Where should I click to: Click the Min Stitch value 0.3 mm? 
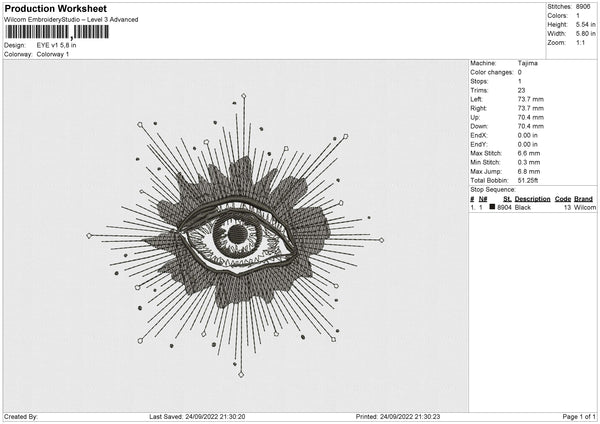coord(529,162)
